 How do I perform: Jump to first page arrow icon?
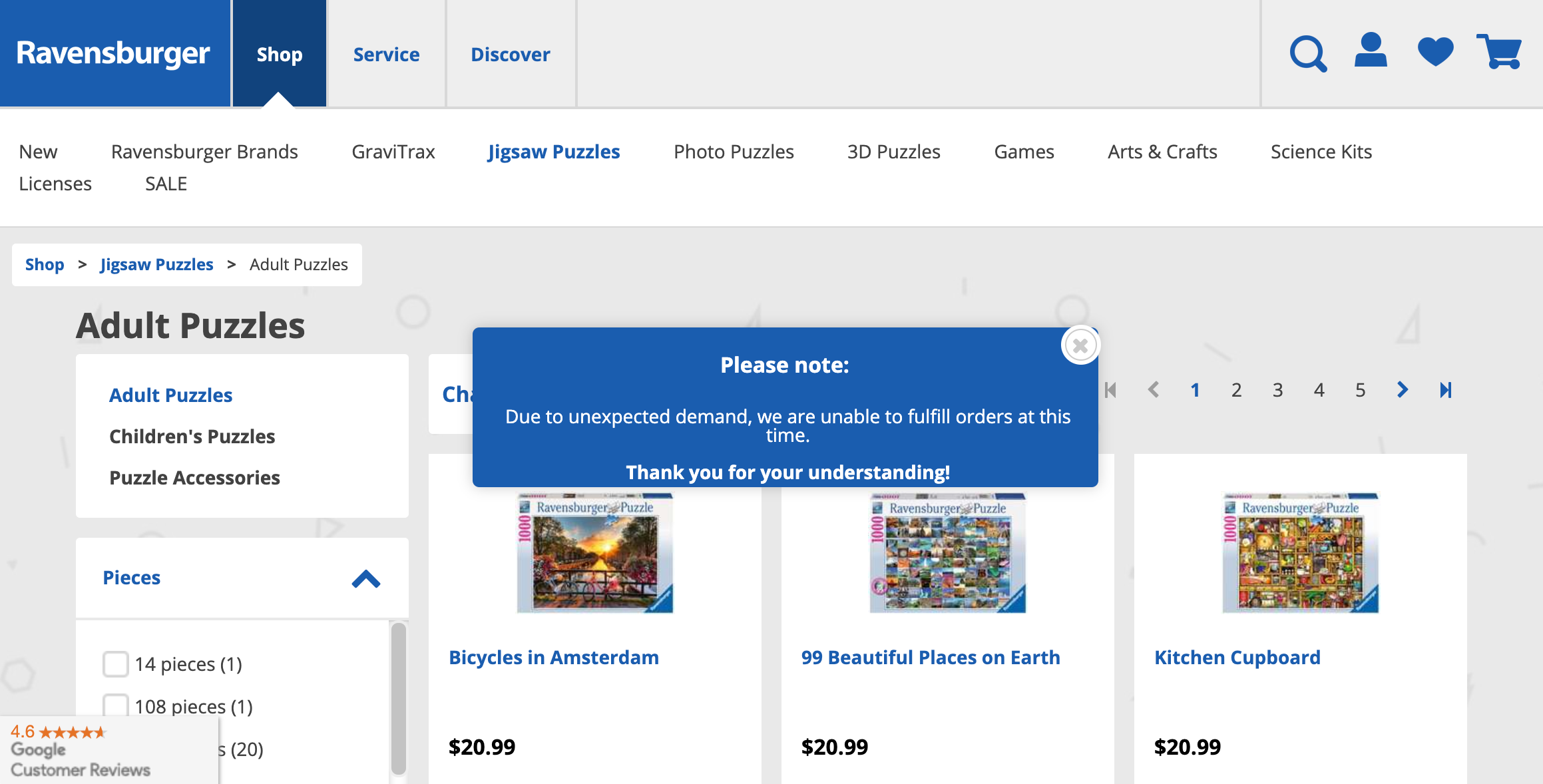click(1110, 389)
